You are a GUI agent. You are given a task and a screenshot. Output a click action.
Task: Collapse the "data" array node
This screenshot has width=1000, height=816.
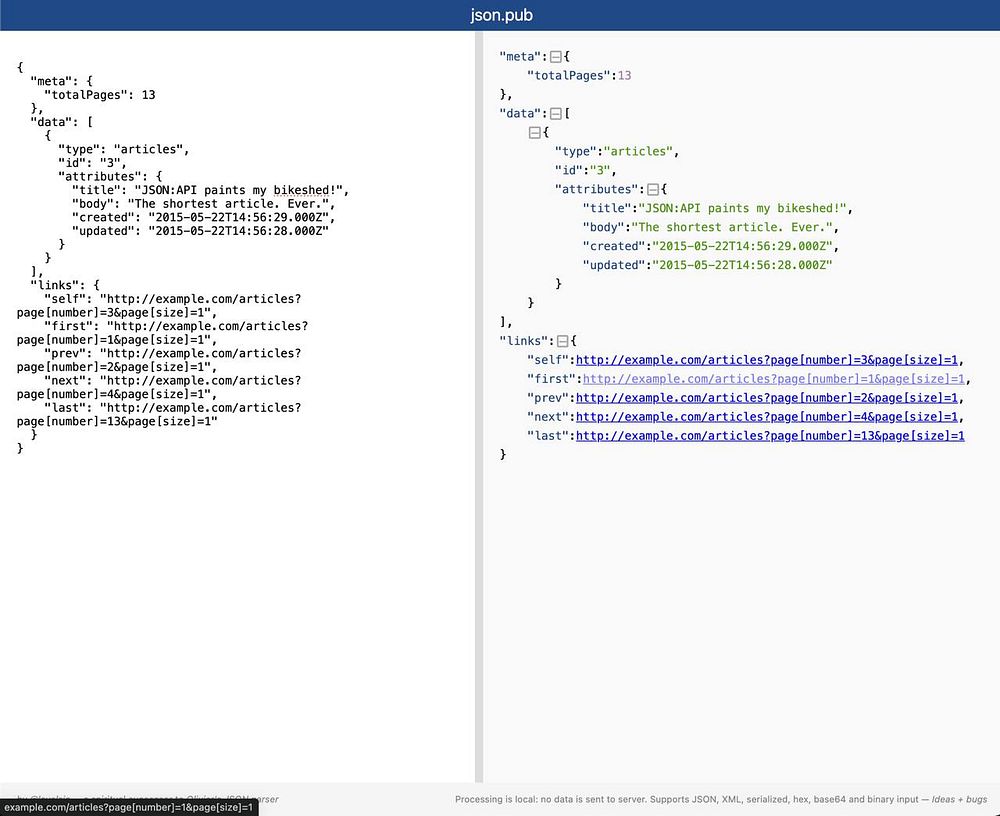[555, 114]
